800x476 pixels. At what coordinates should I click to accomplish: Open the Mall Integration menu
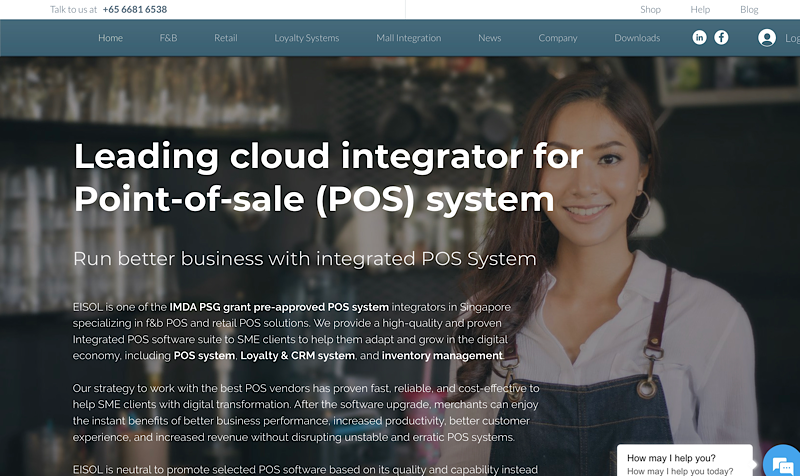point(409,38)
